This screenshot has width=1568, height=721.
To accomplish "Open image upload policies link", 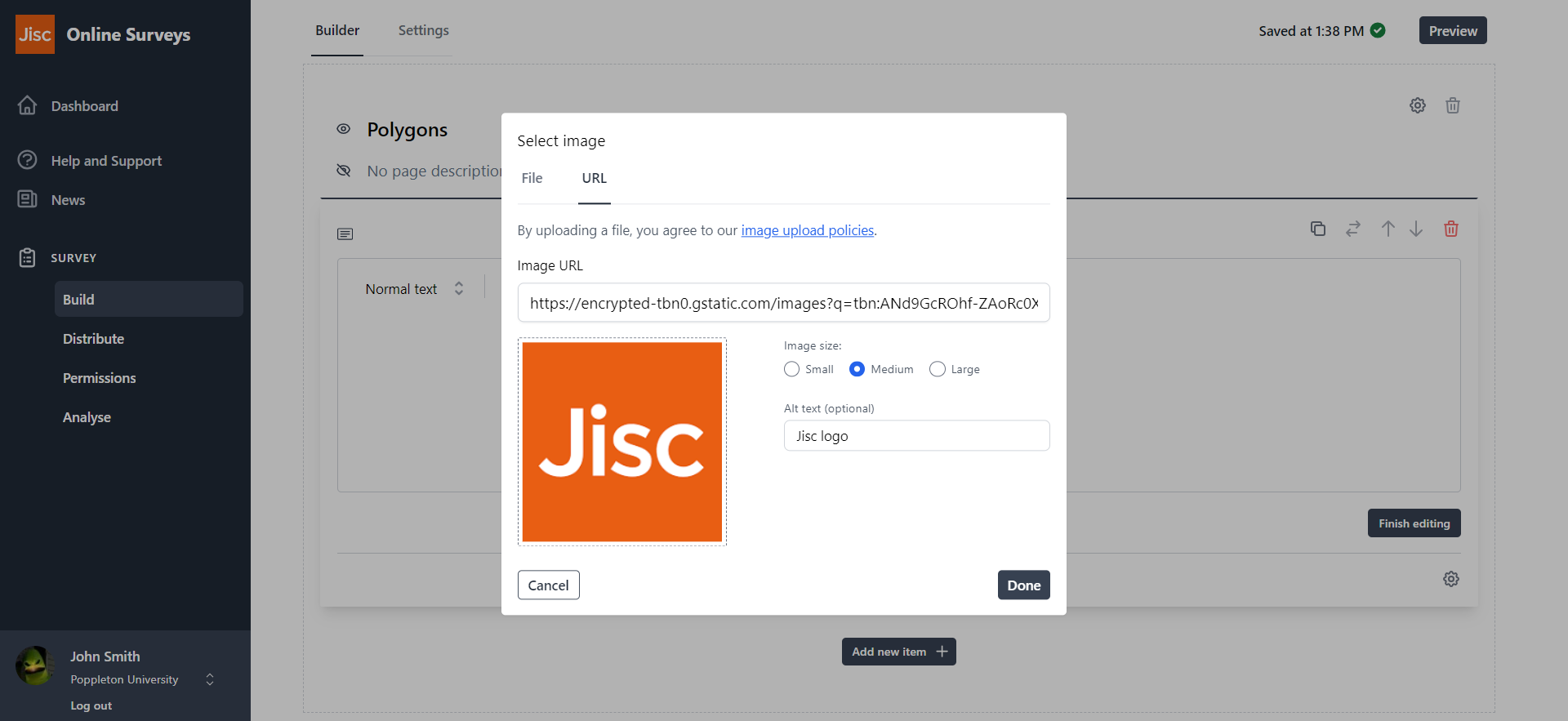I will click(808, 230).
